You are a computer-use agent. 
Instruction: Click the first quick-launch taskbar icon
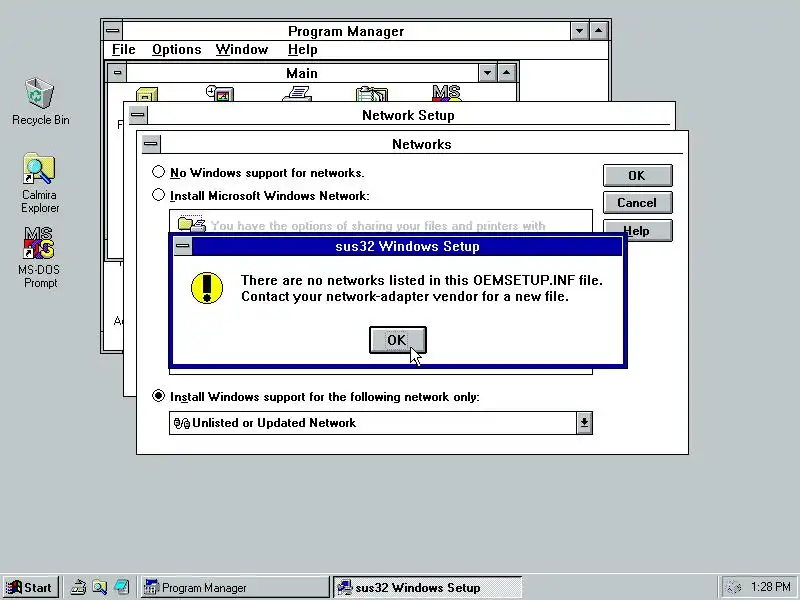(x=78, y=588)
